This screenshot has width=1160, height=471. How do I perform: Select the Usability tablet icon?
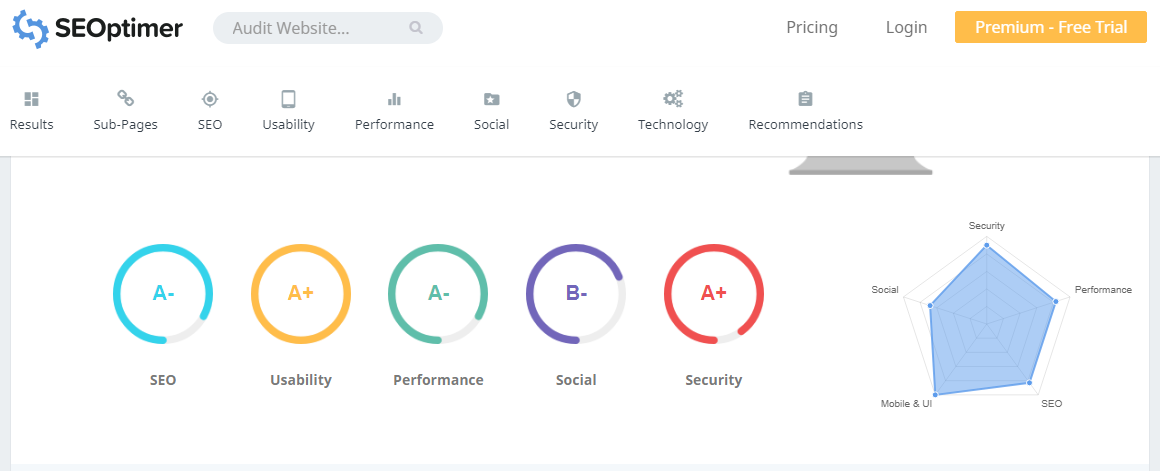click(x=289, y=99)
